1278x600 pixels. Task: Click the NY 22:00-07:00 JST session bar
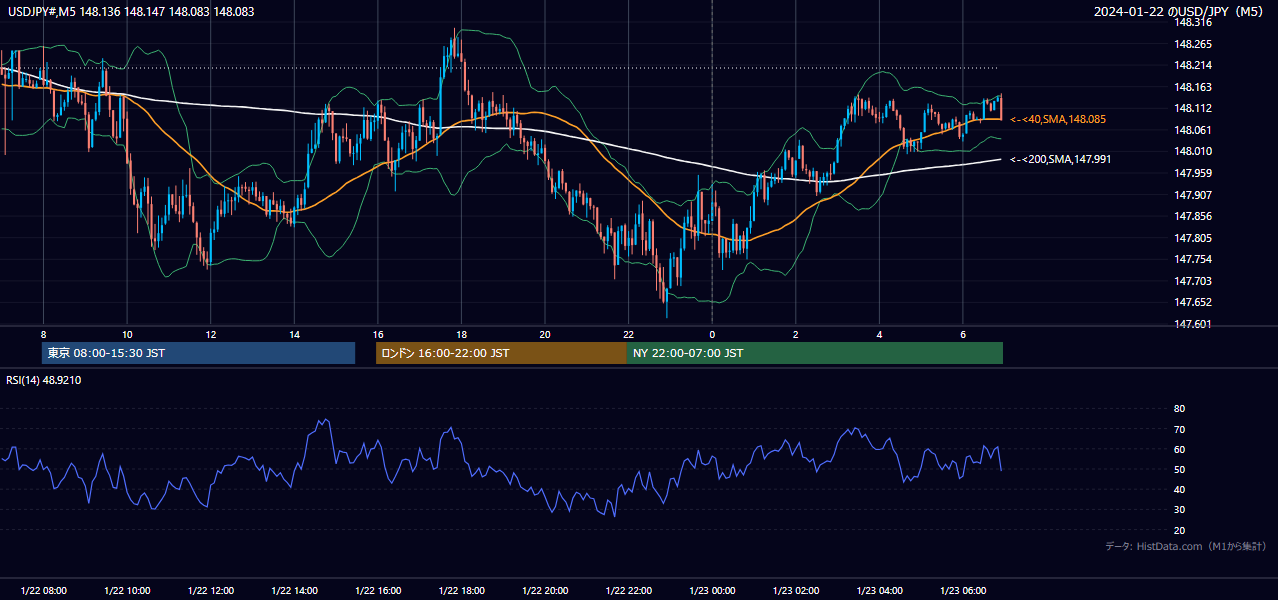(x=815, y=353)
